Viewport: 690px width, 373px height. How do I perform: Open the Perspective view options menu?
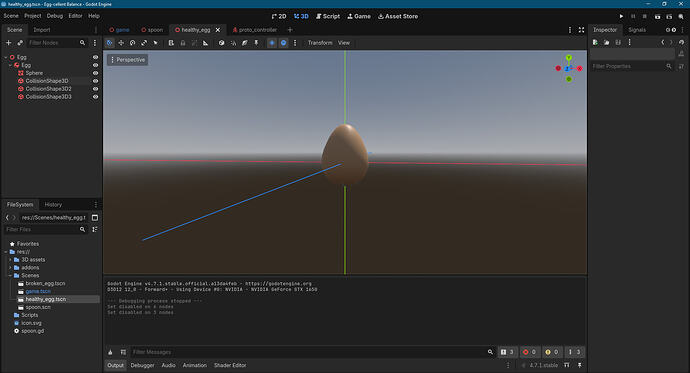[128, 60]
